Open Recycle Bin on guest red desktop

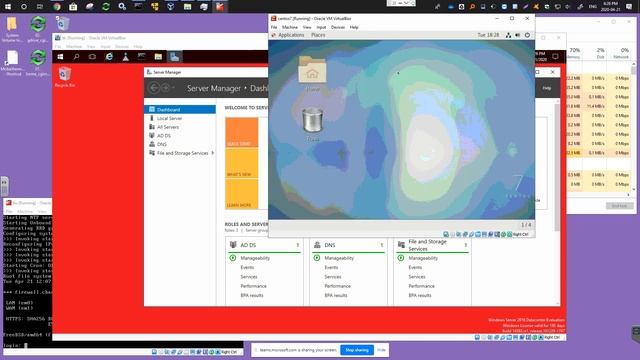tap(65, 78)
